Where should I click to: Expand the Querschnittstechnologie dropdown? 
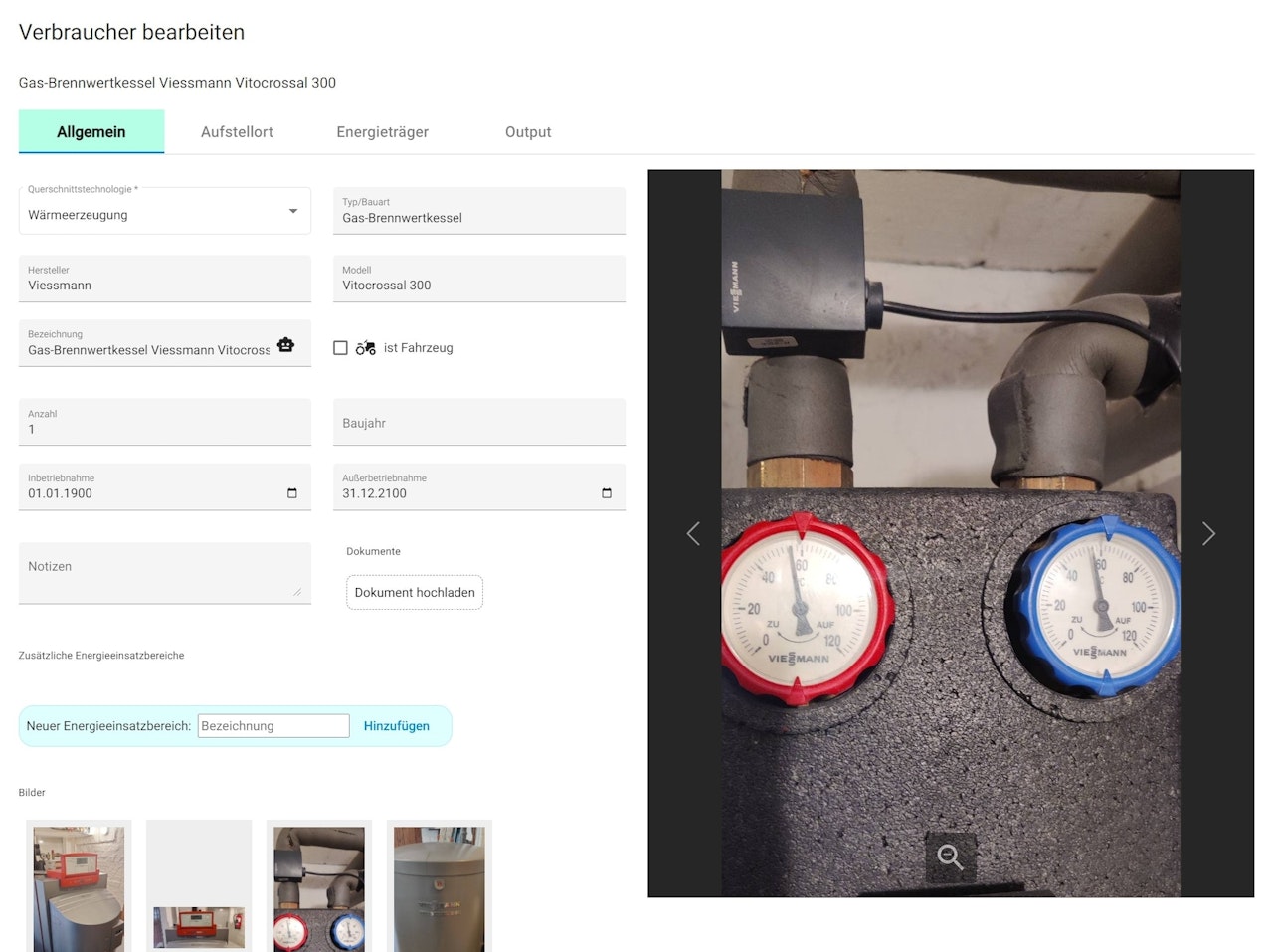pyautogui.click(x=165, y=211)
